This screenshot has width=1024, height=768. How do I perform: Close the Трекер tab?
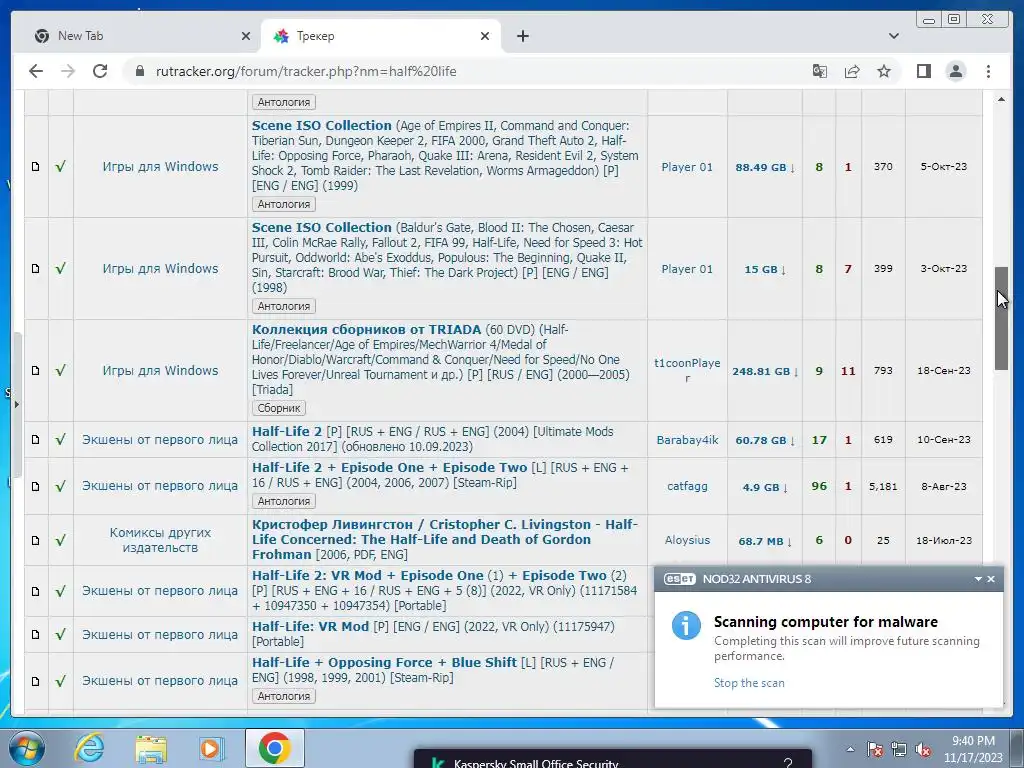pos(485,36)
